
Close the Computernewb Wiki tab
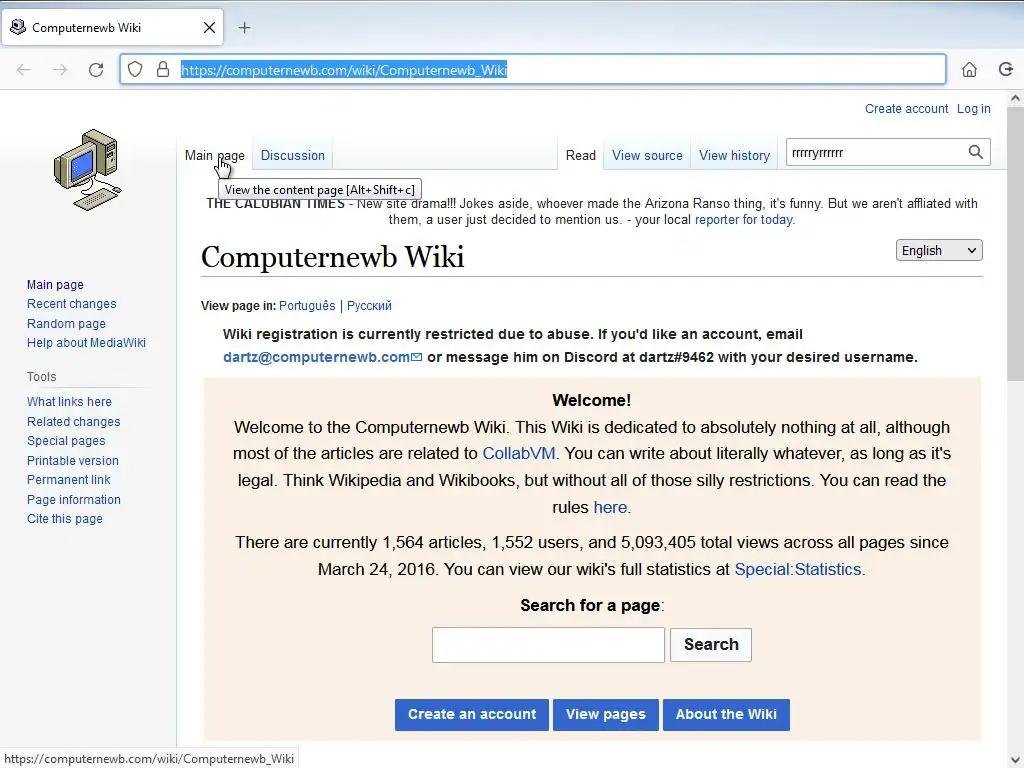coord(209,27)
